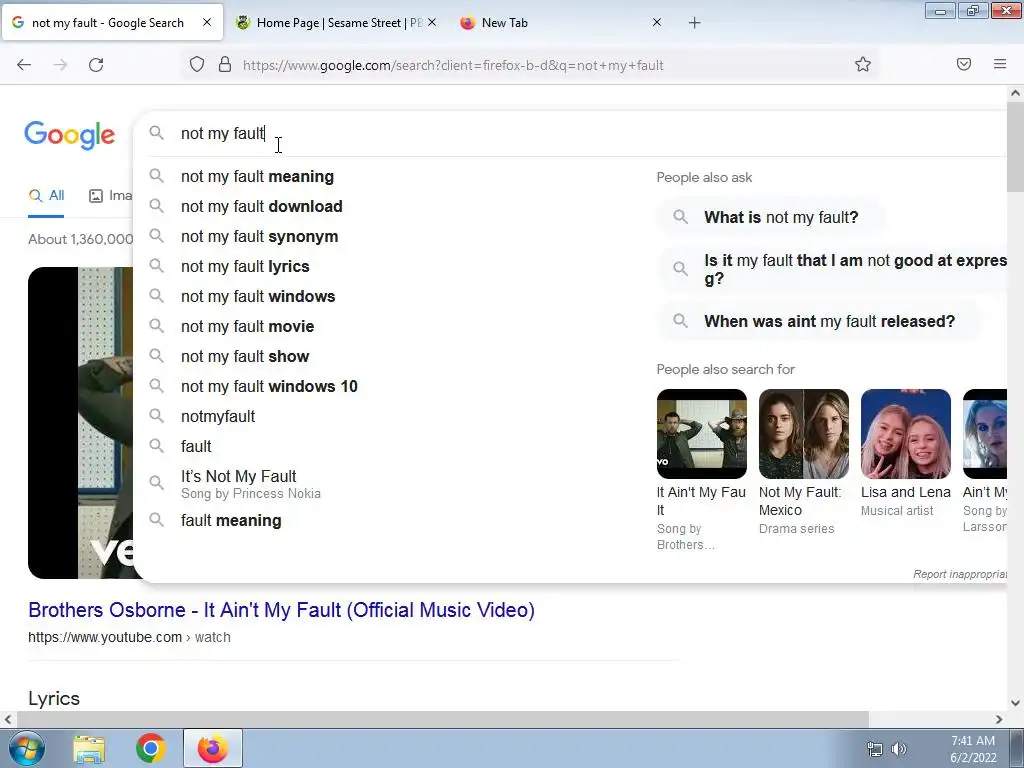Close the Google Search tab
The width and height of the screenshot is (1024, 768).
(x=207, y=22)
